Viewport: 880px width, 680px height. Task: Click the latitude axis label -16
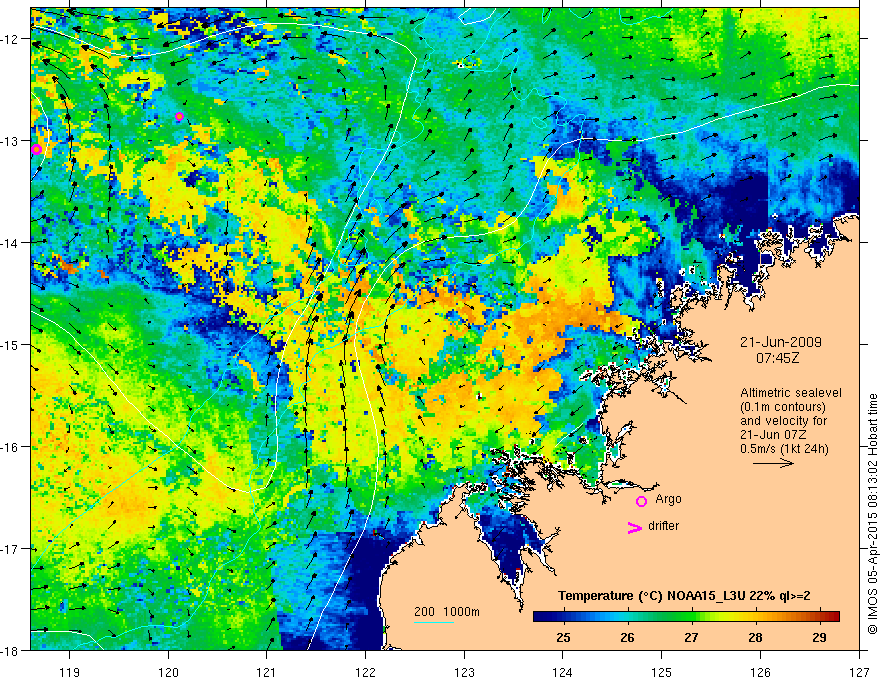(10, 447)
